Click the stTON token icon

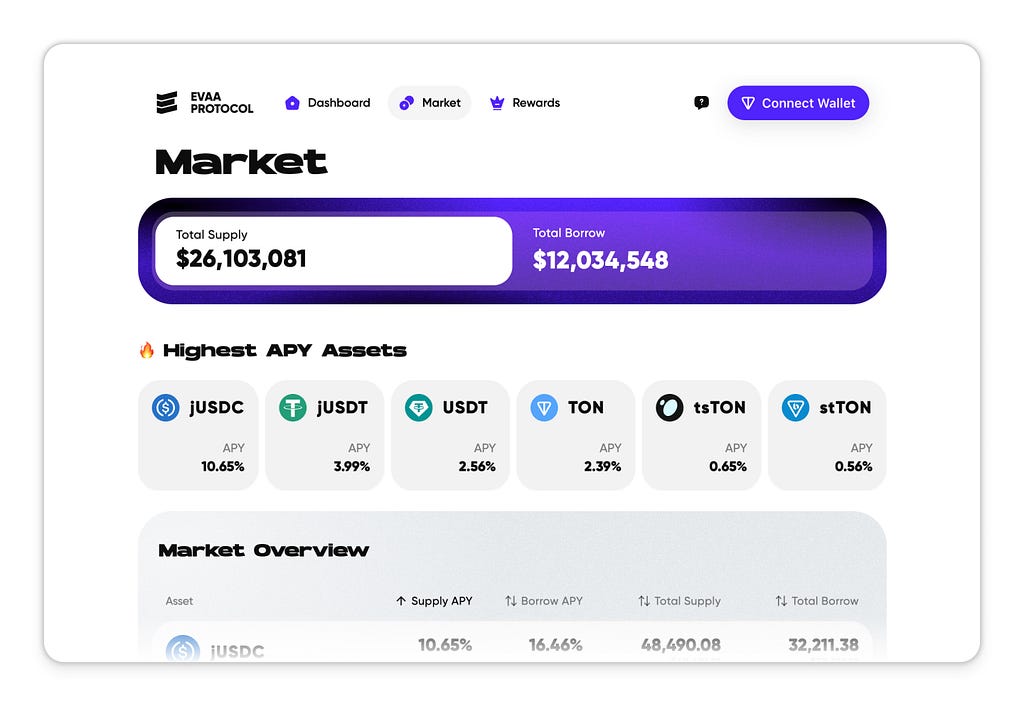[795, 408]
